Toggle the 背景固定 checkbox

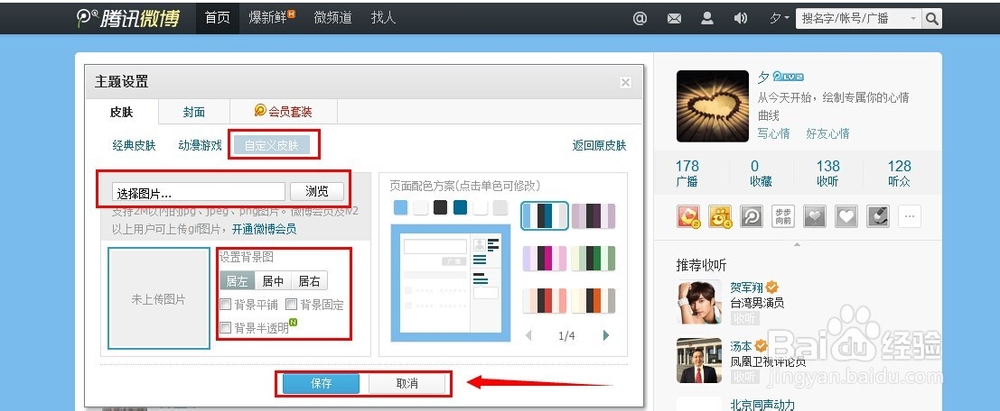pyautogui.click(x=291, y=304)
